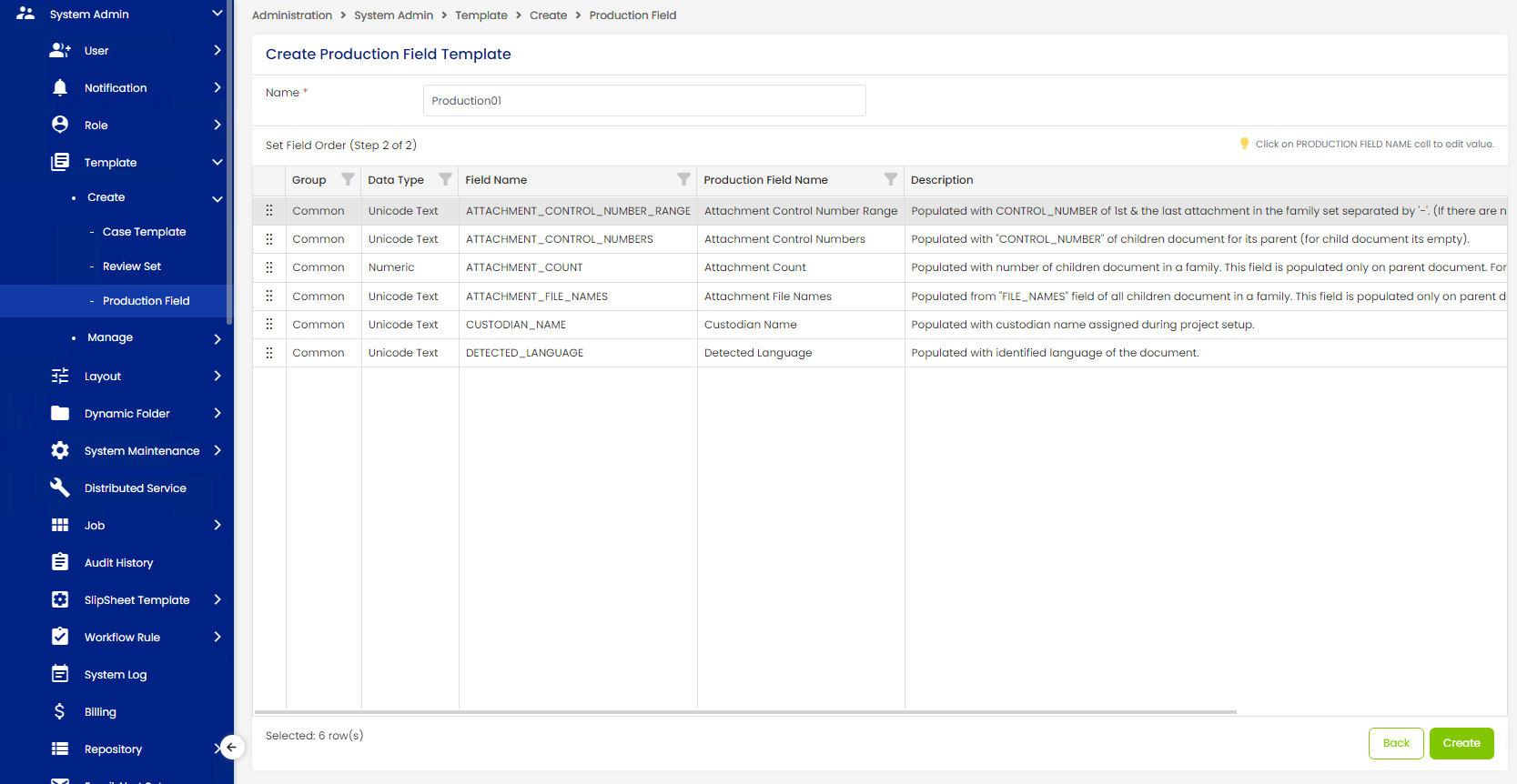The height and width of the screenshot is (784, 1517).
Task: Click the Workflow Rule checkmark icon
Action: tap(60, 637)
